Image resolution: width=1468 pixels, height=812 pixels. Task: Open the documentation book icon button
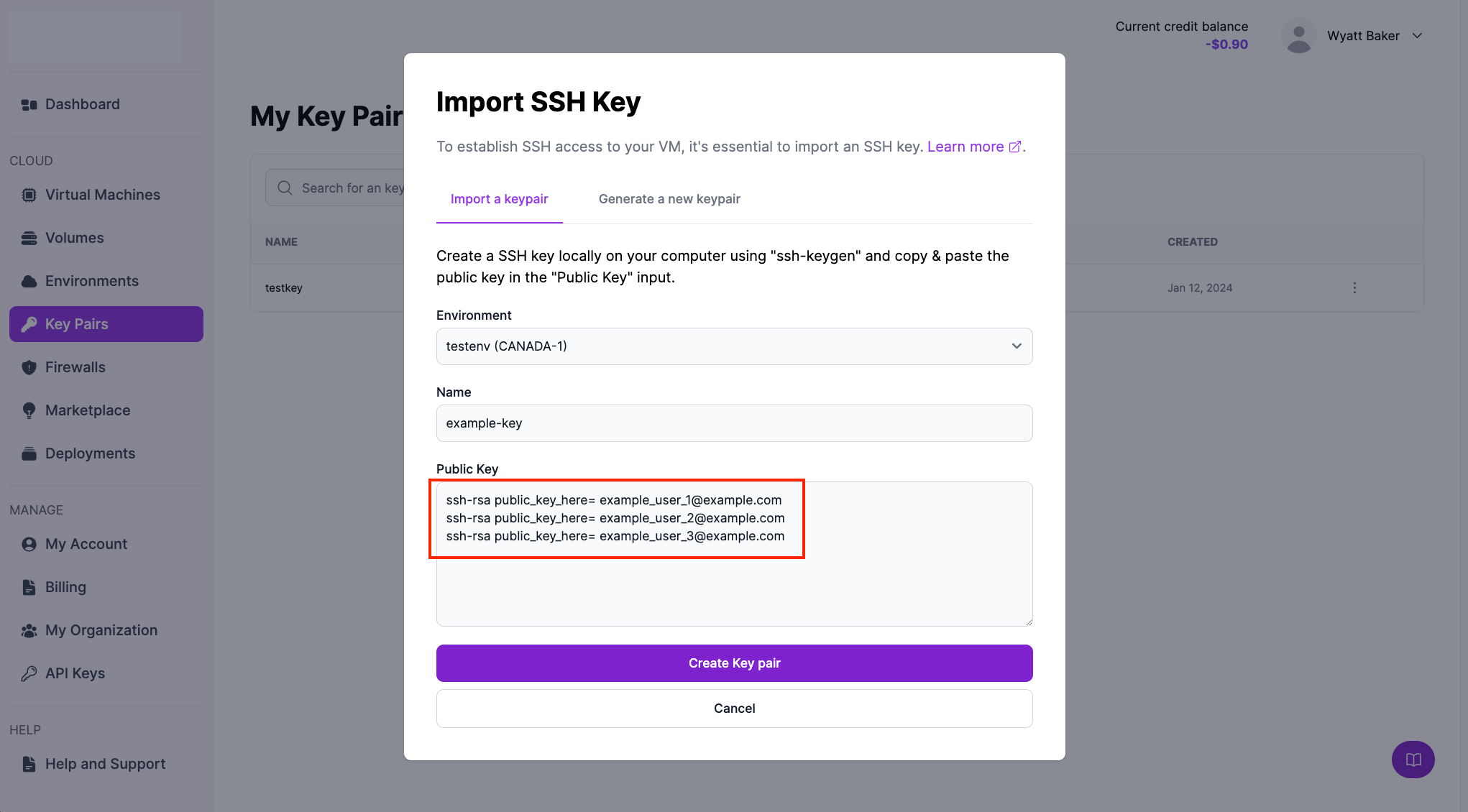pos(1413,760)
